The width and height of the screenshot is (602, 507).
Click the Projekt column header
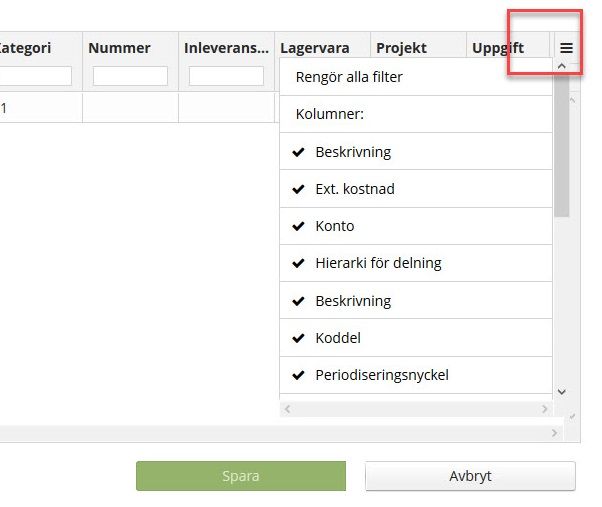pos(401,48)
